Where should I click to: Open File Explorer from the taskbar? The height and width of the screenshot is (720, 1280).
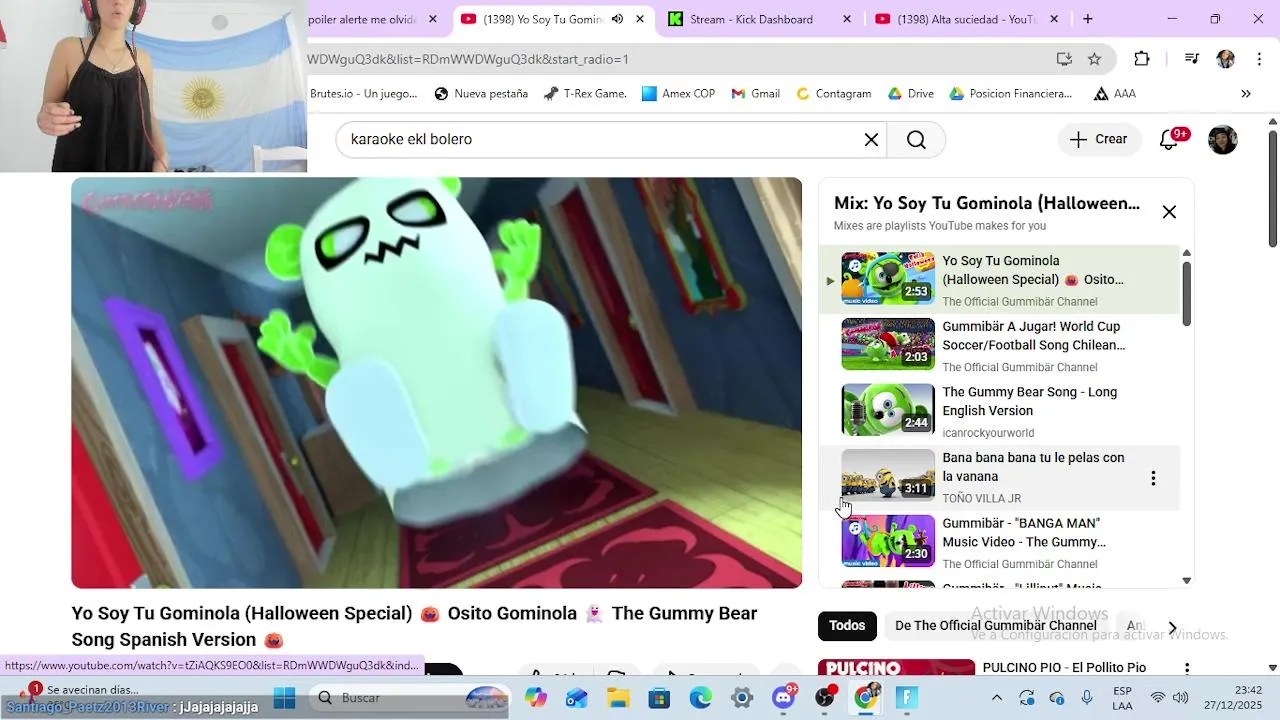click(618, 697)
